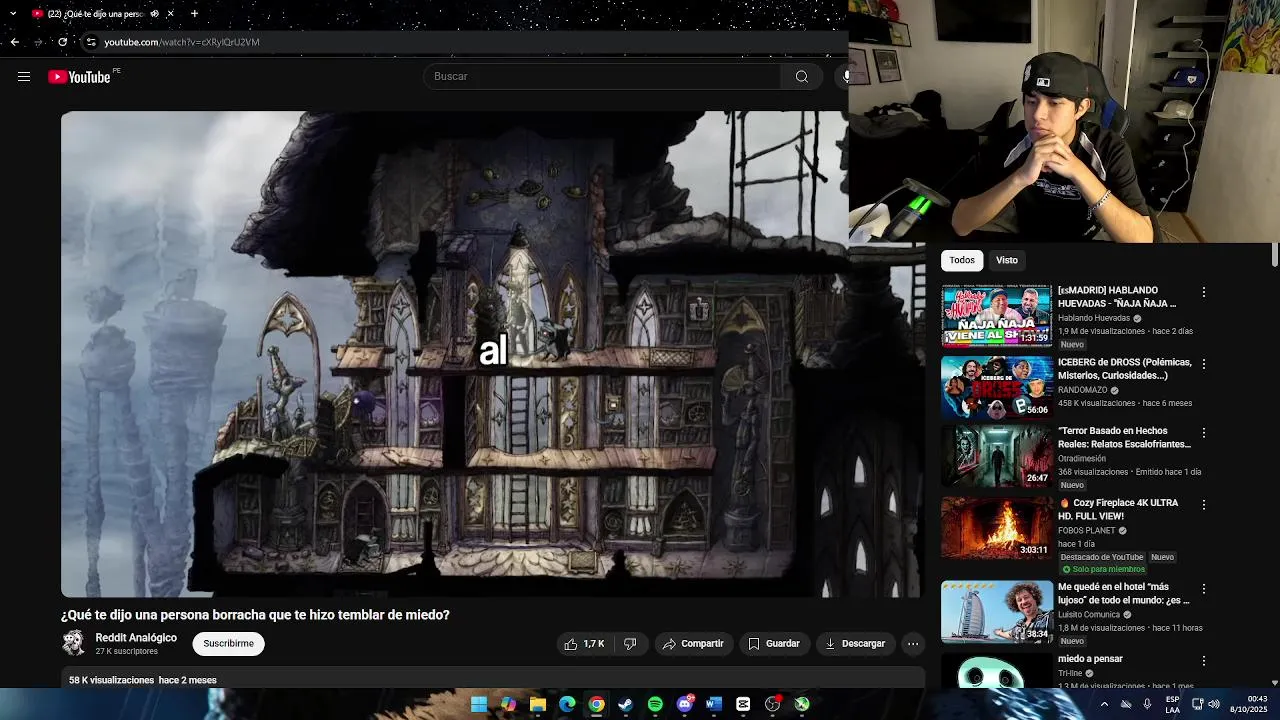The image size is (1280, 720).
Task: Open OBS Studio from the taskbar
Action: [x=772, y=704]
